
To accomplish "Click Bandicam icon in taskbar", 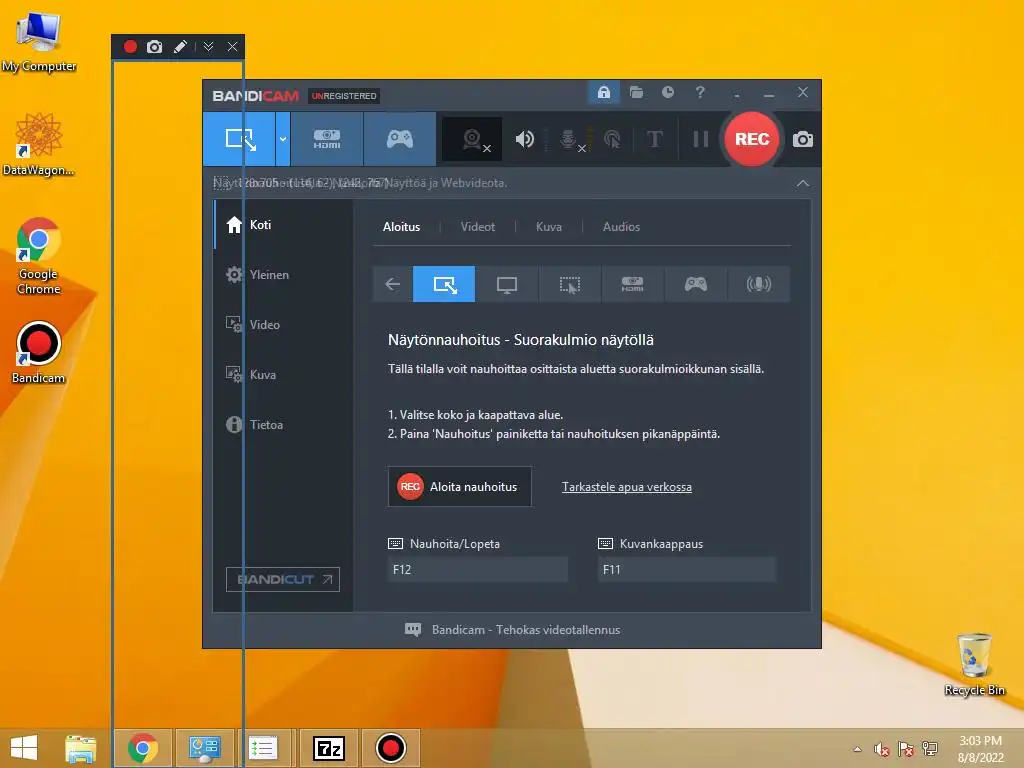I will (x=391, y=748).
